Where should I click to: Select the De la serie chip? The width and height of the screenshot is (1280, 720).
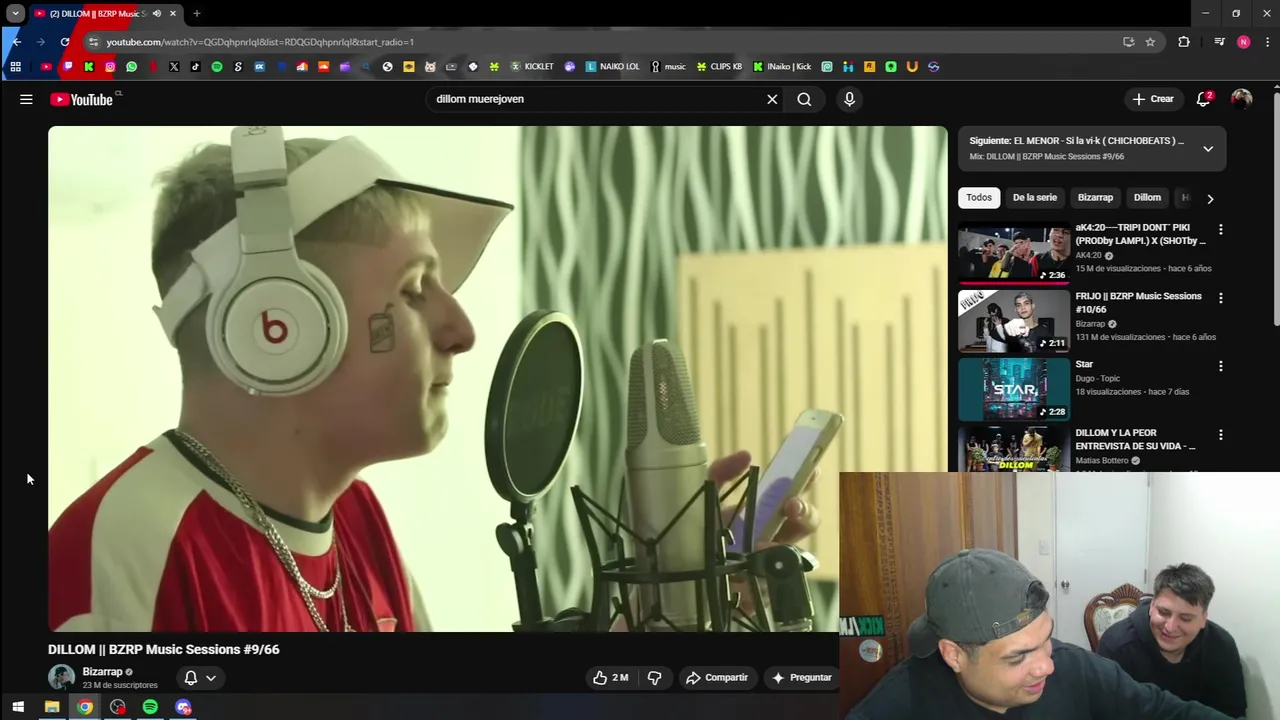[x=1034, y=197]
